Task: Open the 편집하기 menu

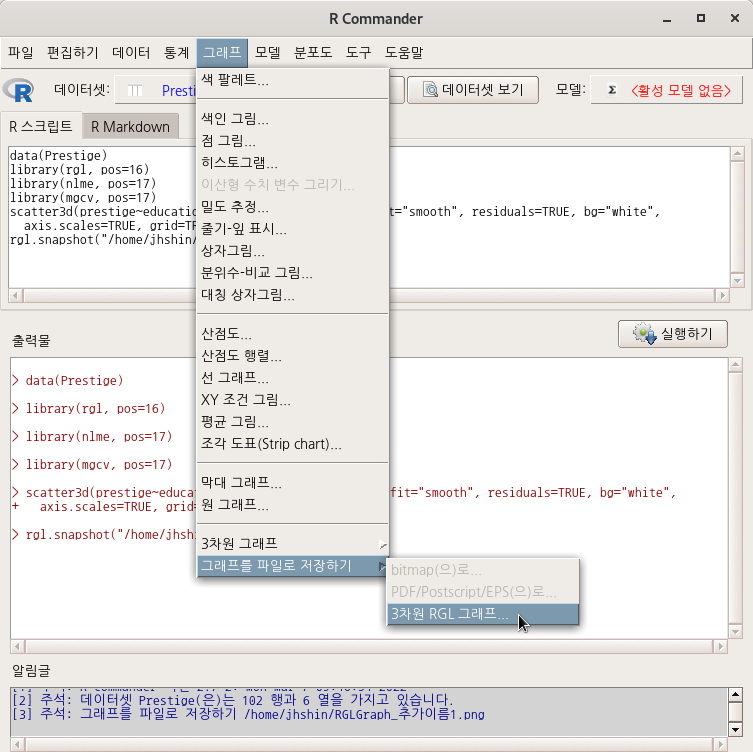Action: 73,52
